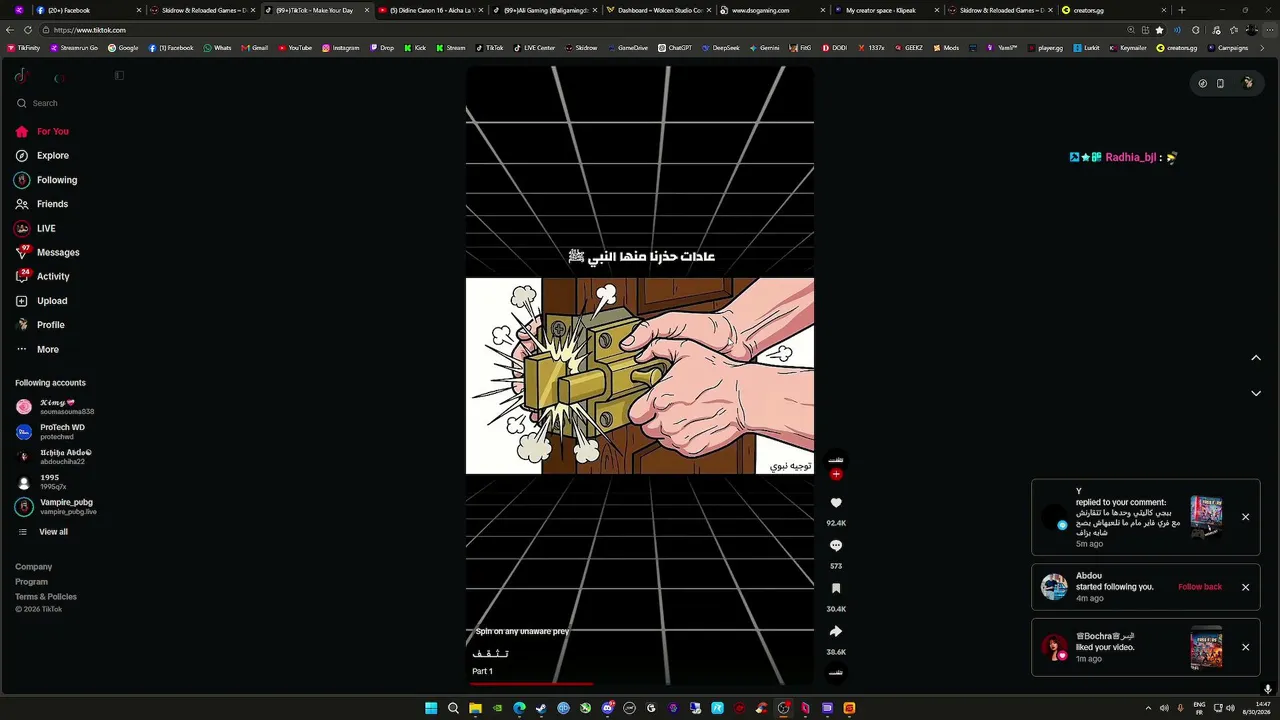Open the video thumbnail in Bochra's like notification
1280x720 pixels.
[1206, 647]
